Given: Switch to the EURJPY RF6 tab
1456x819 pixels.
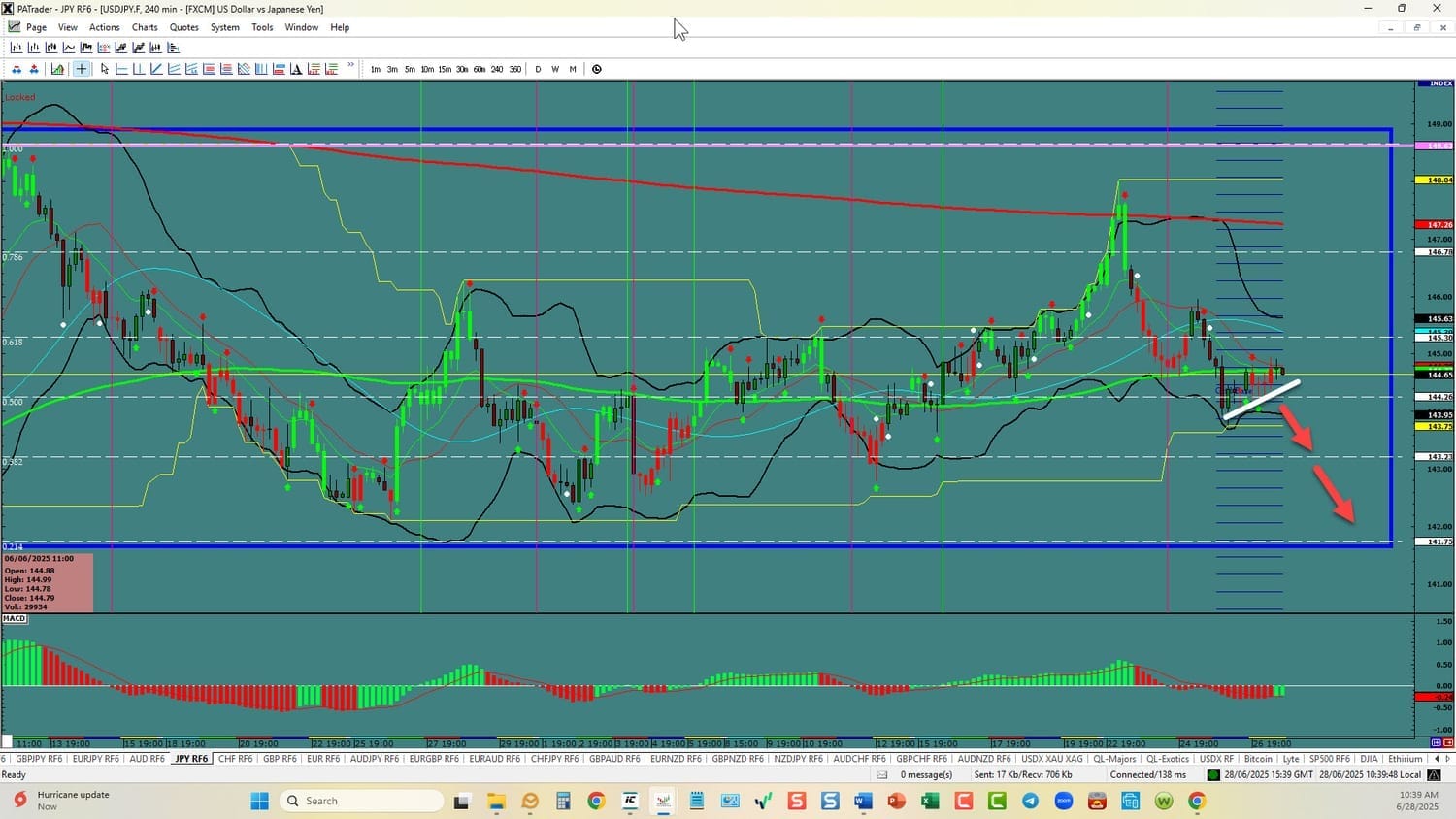Looking at the screenshot, I should [95, 759].
